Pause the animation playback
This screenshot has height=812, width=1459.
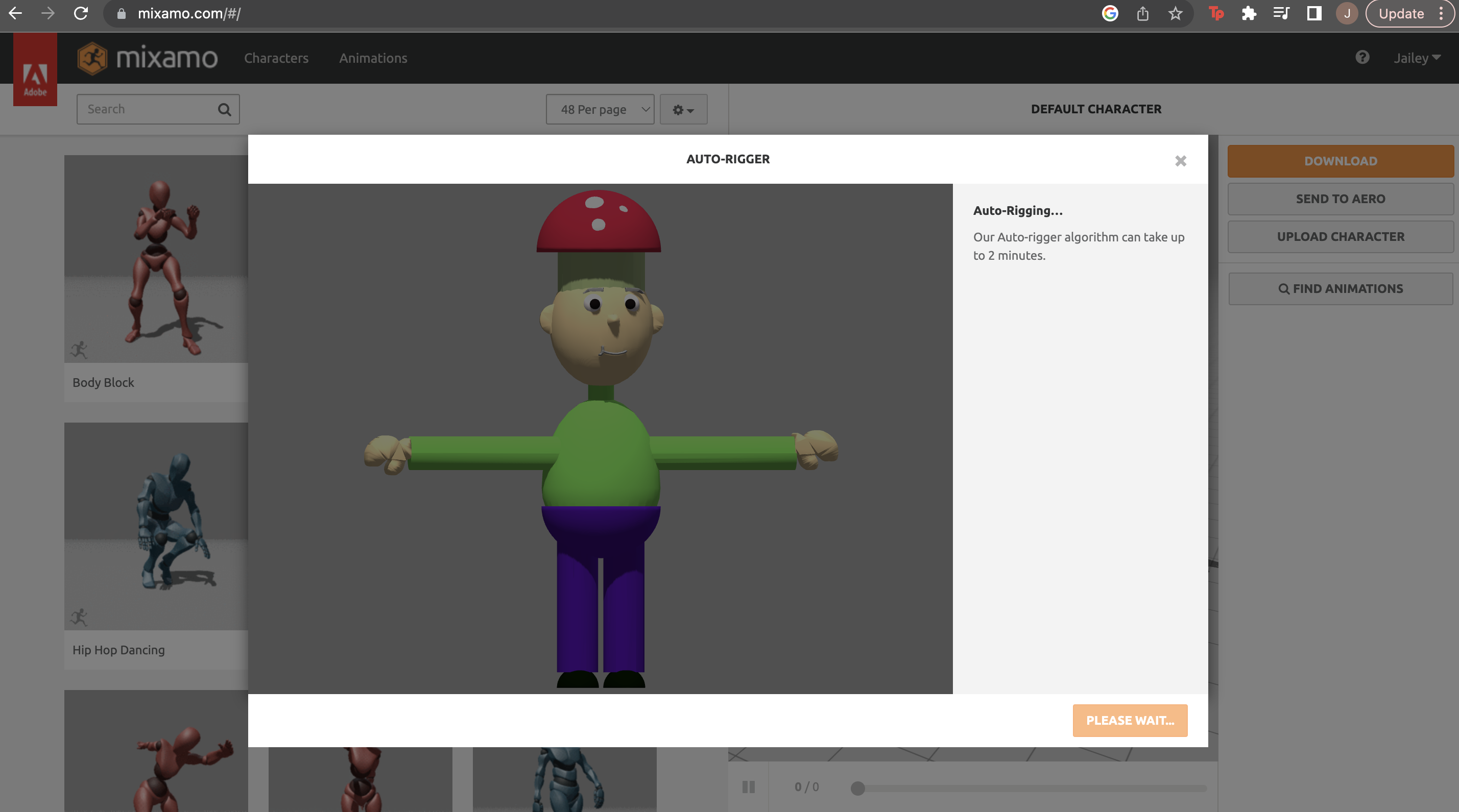click(x=748, y=787)
